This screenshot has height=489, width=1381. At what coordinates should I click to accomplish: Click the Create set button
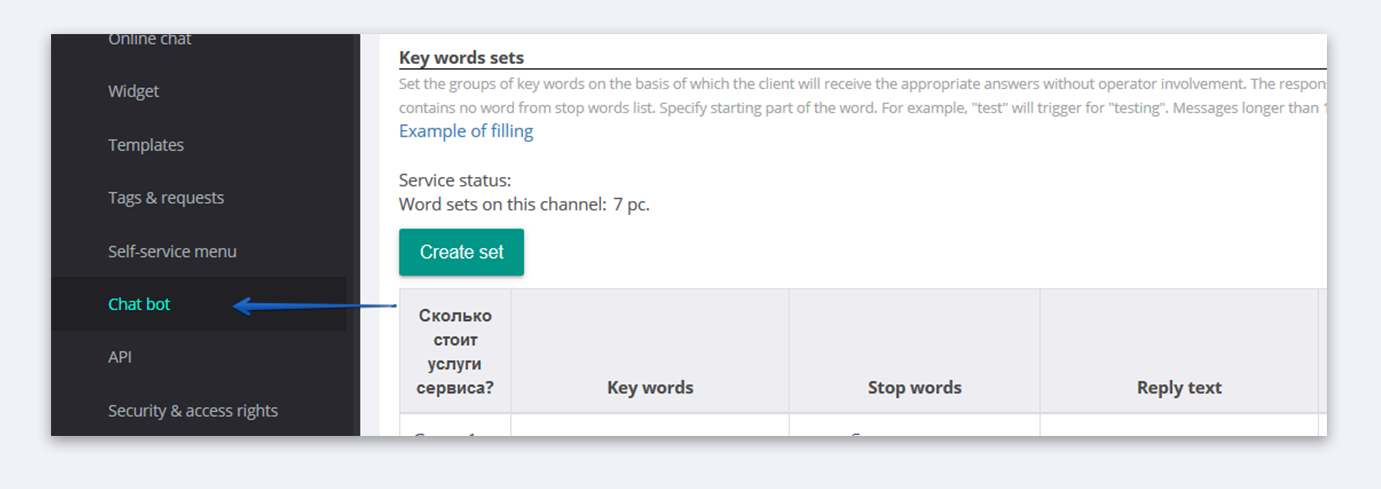(461, 252)
